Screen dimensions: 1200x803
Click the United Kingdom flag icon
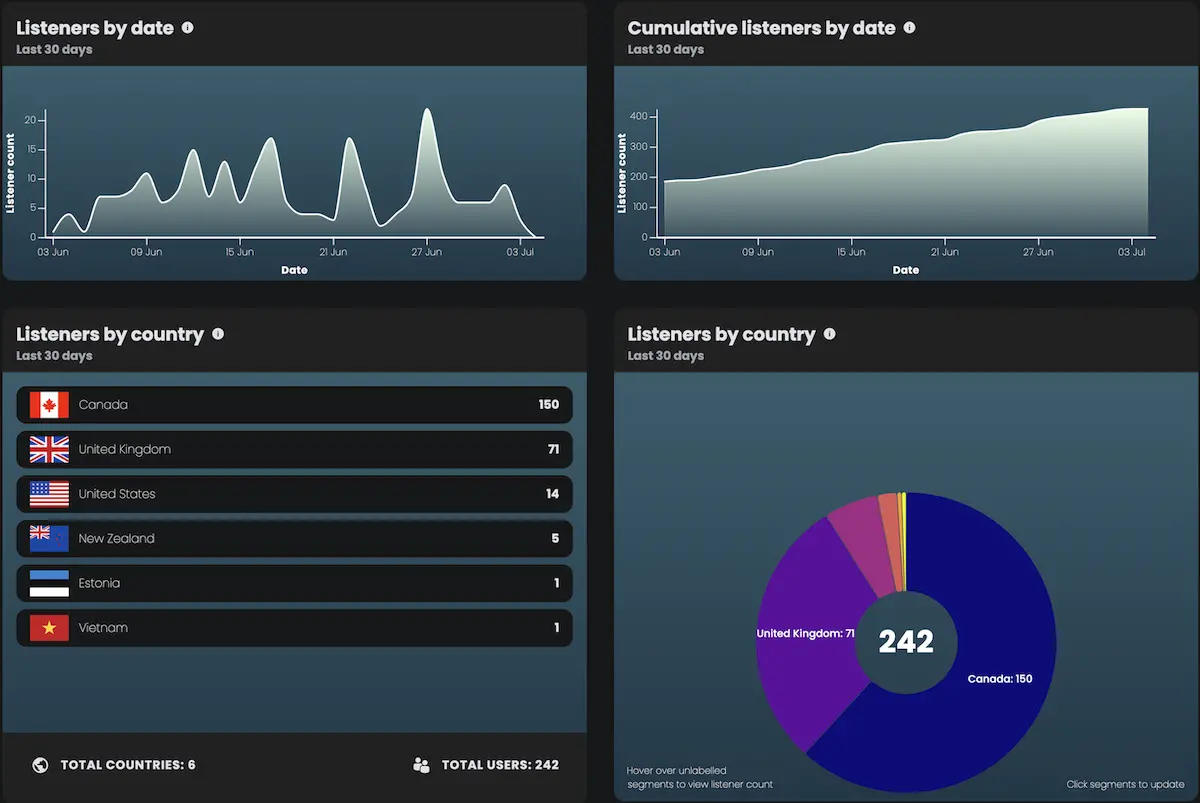[49, 449]
